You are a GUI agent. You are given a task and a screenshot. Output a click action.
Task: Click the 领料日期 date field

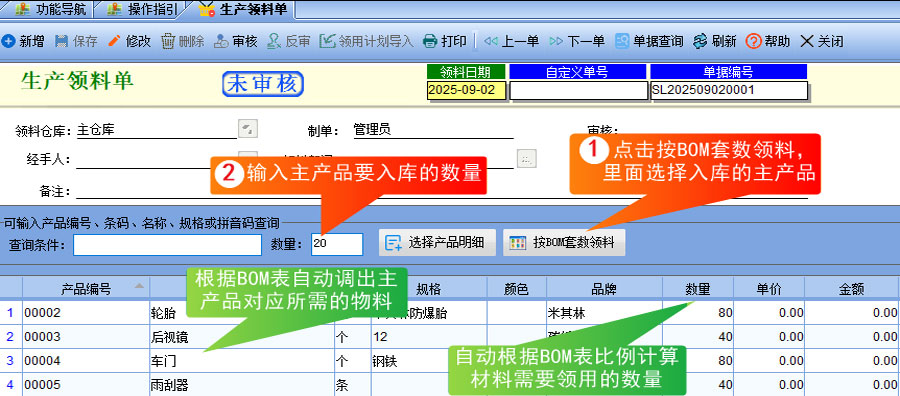467,90
